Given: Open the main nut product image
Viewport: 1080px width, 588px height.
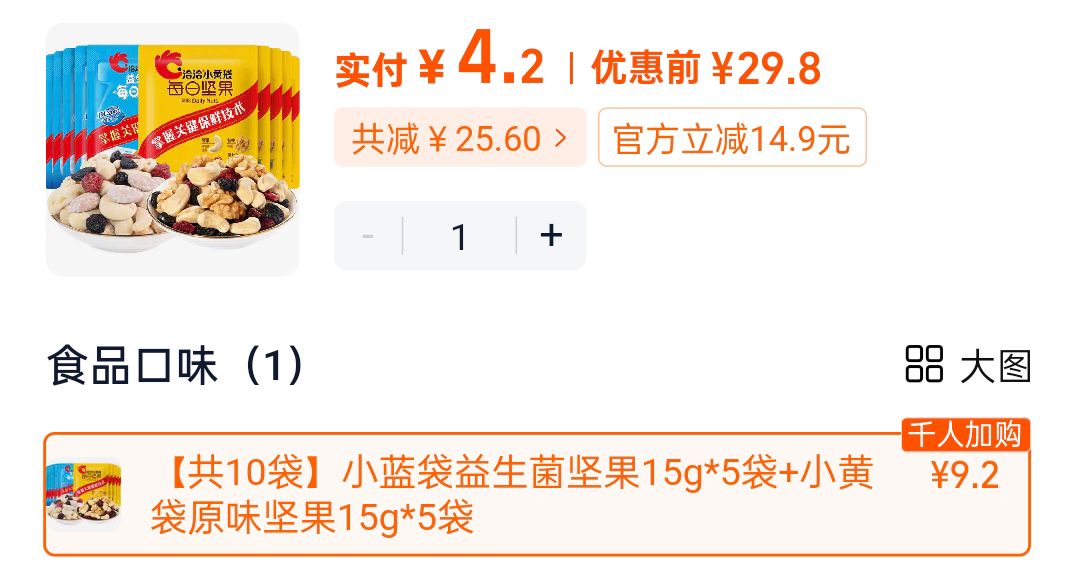Looking at the screenshot, I should (173, 150).
